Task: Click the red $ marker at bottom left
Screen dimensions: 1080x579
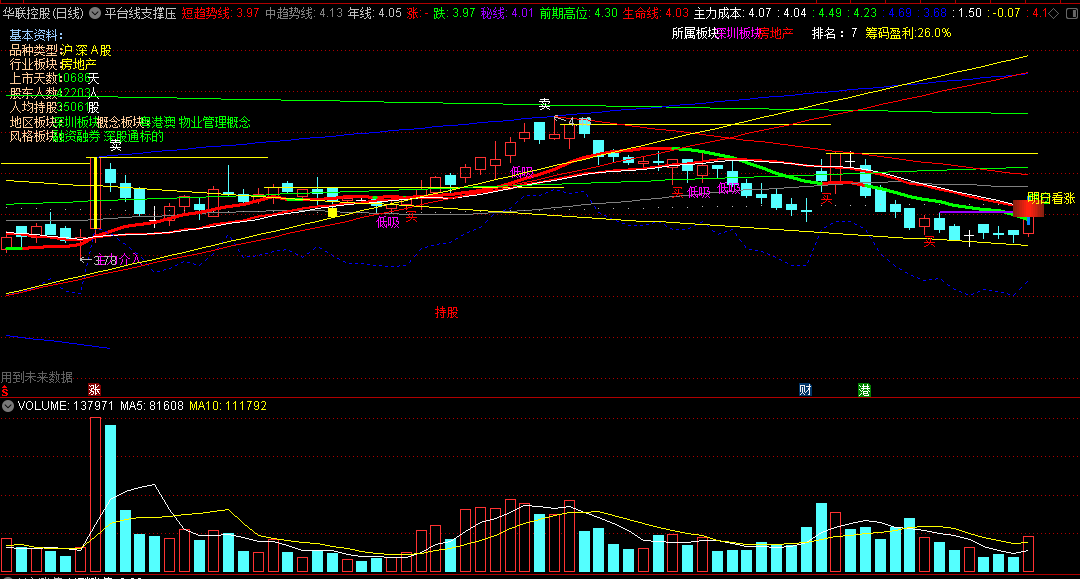Action: (4, 391)
